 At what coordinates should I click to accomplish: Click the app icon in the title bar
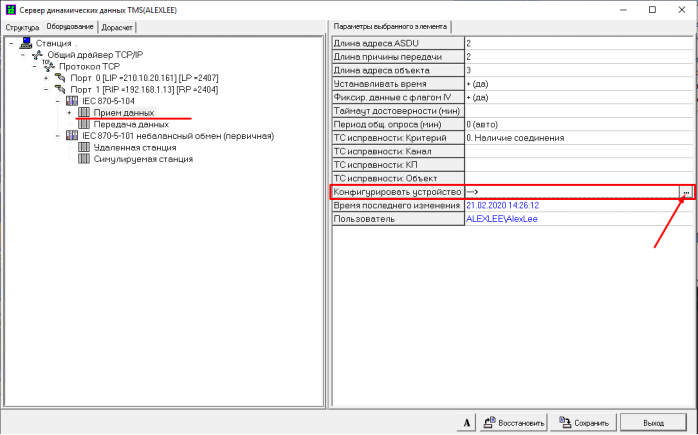click(11, 8)
